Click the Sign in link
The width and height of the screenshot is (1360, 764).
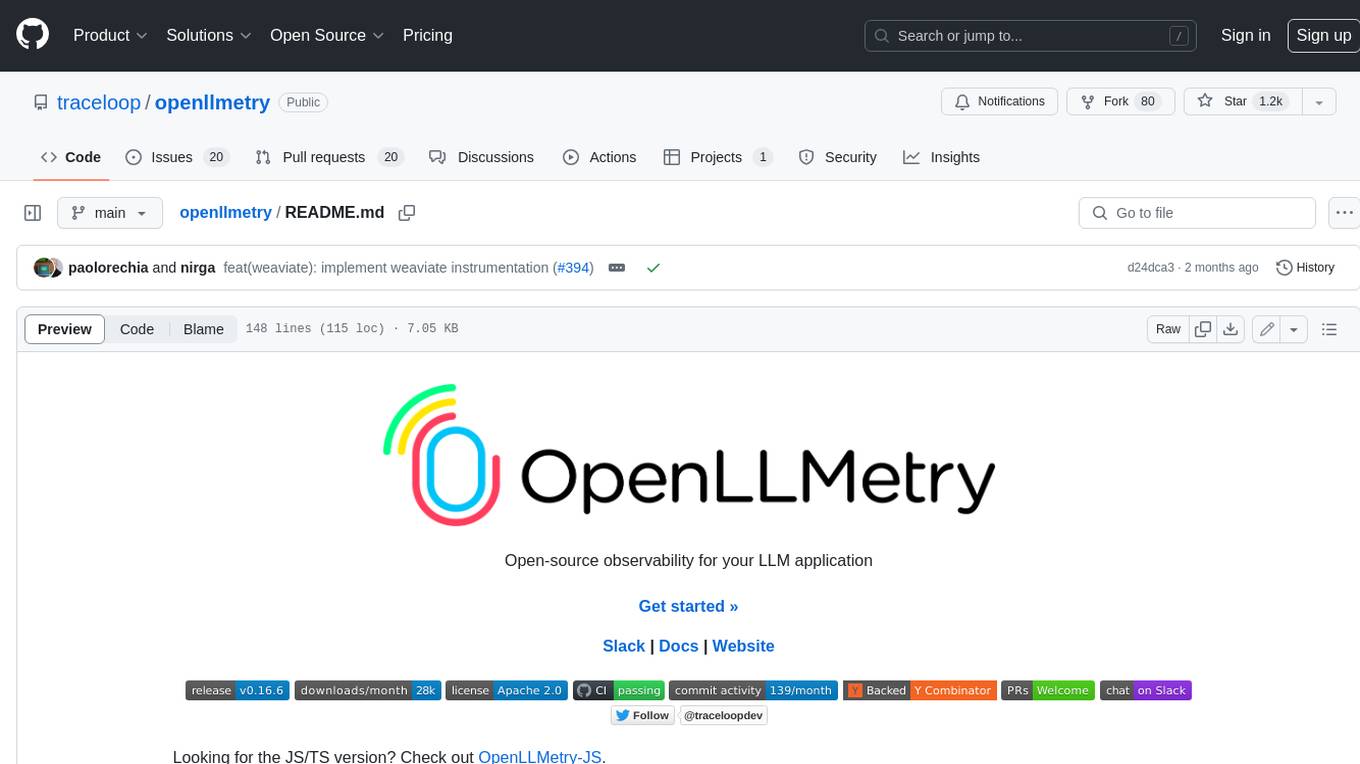1245,35
